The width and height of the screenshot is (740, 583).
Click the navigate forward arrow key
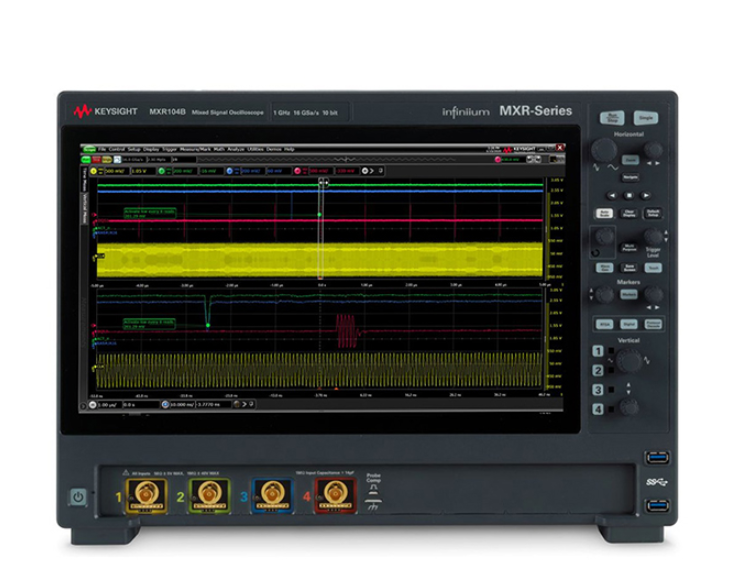646,195
